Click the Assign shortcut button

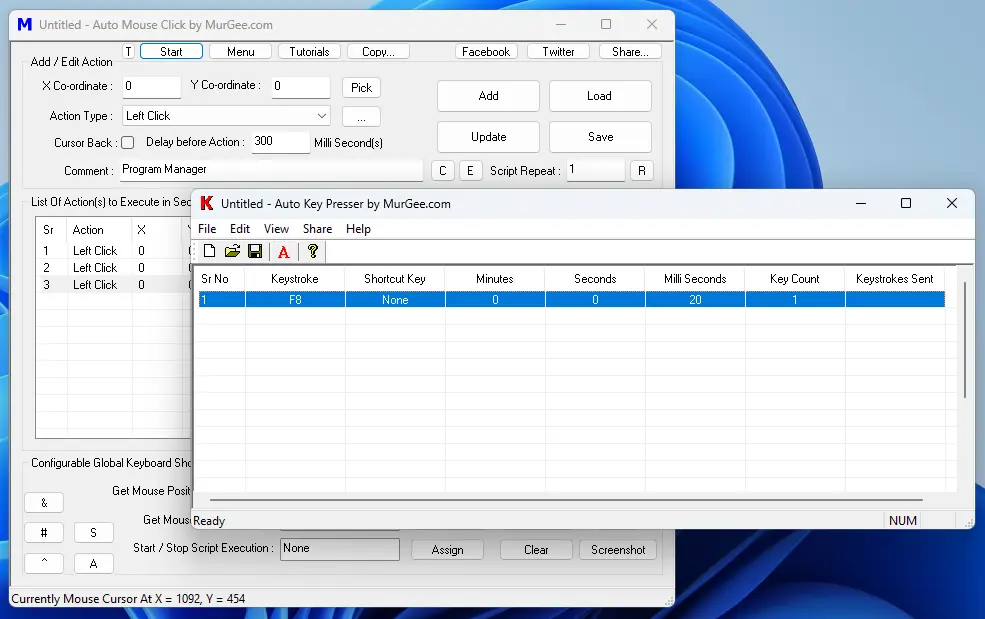pos(447,550)
